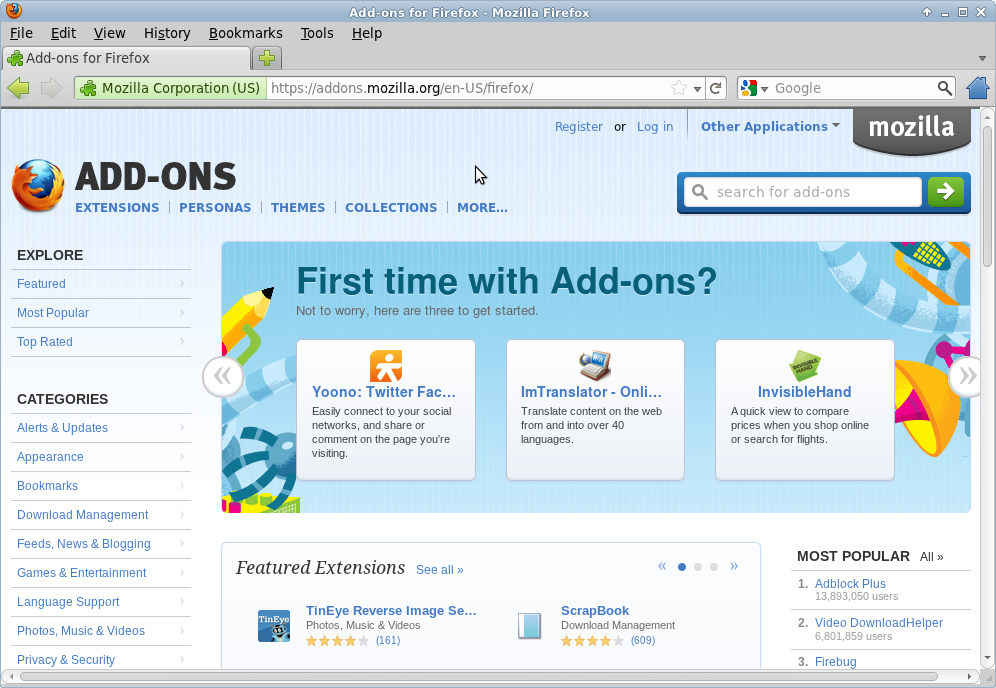This screenshot has width=996, height=688.
Task: Click the green add-on search arrow button
Action: pyautogui.click(x=946, y=191)
